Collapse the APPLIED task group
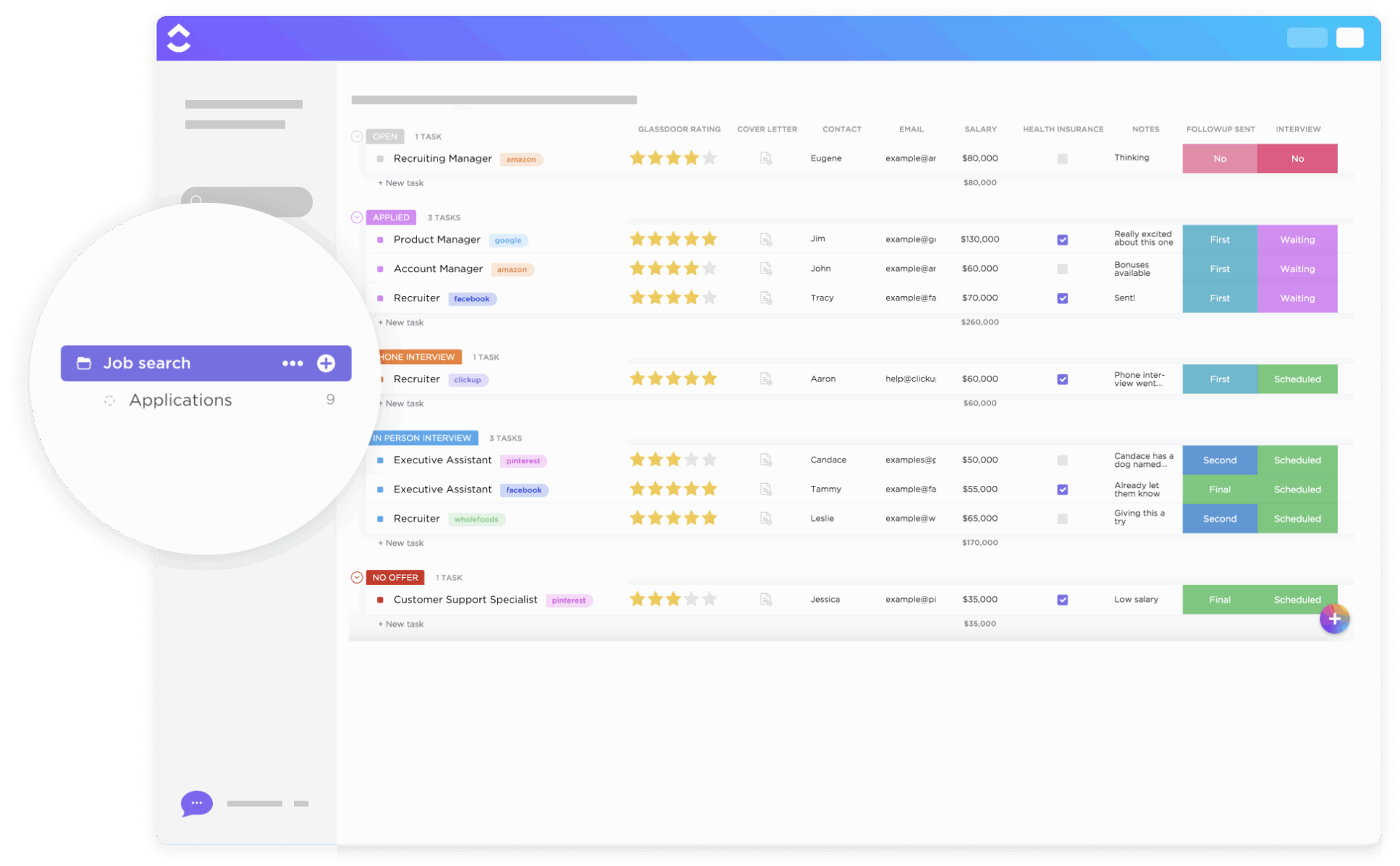 click(357, 217)
